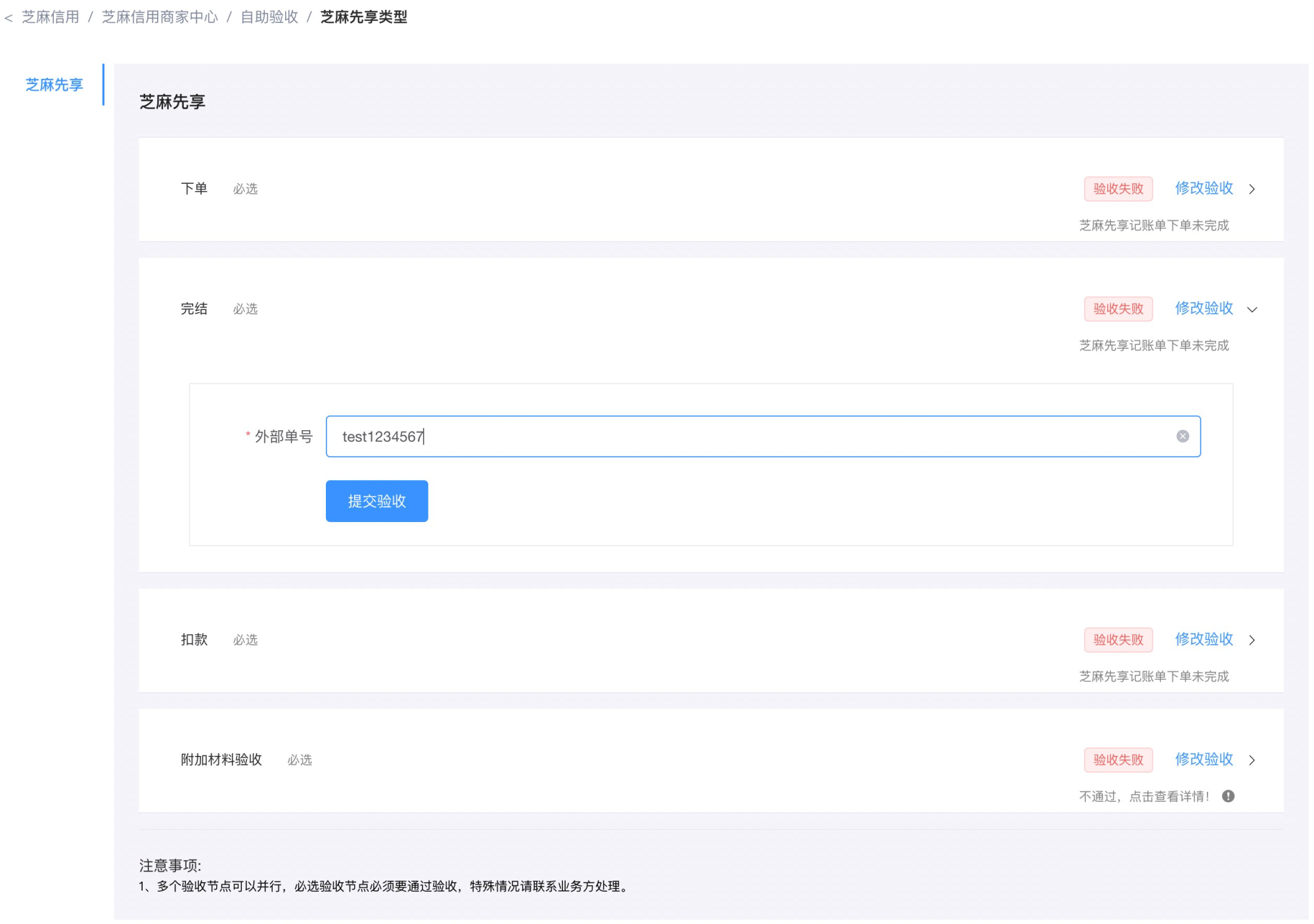
Task: Click the back arrow in the breadcrumb
Action: 9,18
